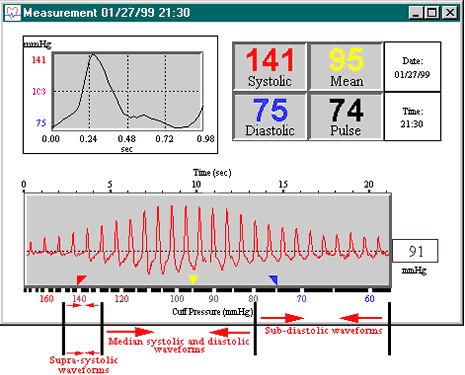Image resolution: width=465 pixels, height=375 pixels.
Task: Minimize the Measurement window
Action: [416, 13]
